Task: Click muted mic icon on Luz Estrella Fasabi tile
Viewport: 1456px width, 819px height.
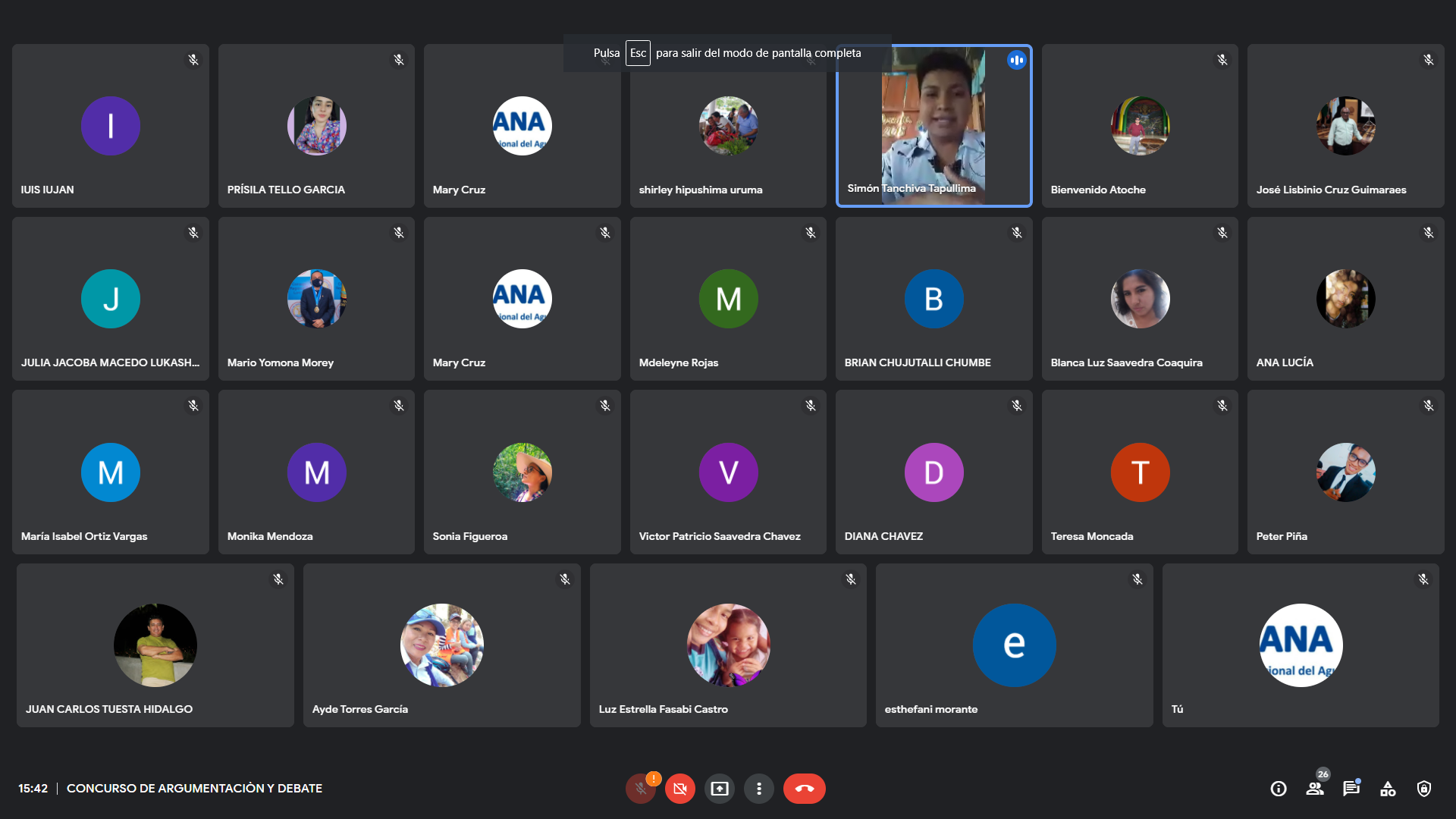Action: [x=851, y=579]
